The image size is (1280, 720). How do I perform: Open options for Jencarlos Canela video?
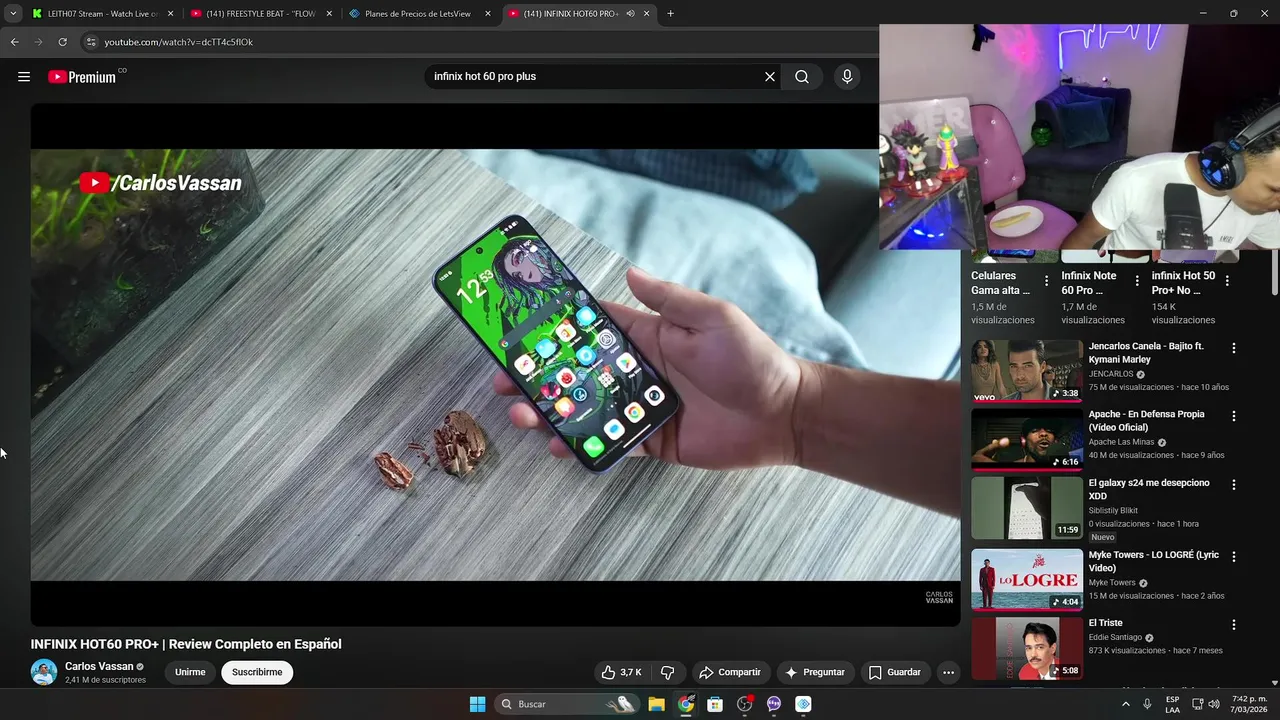pyautogui.click(x=1234, y=348)
